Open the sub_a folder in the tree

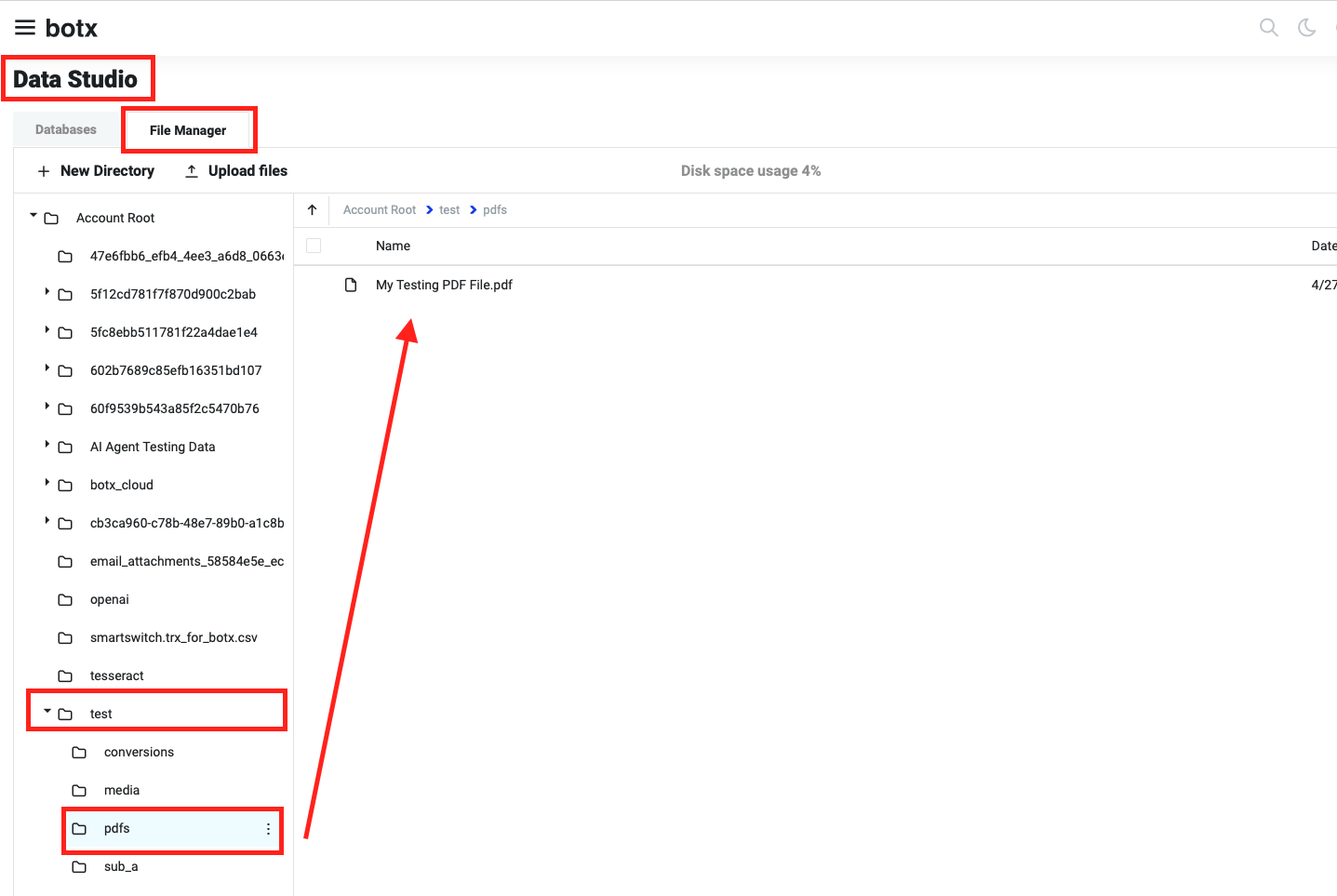(x=121, y=866)
